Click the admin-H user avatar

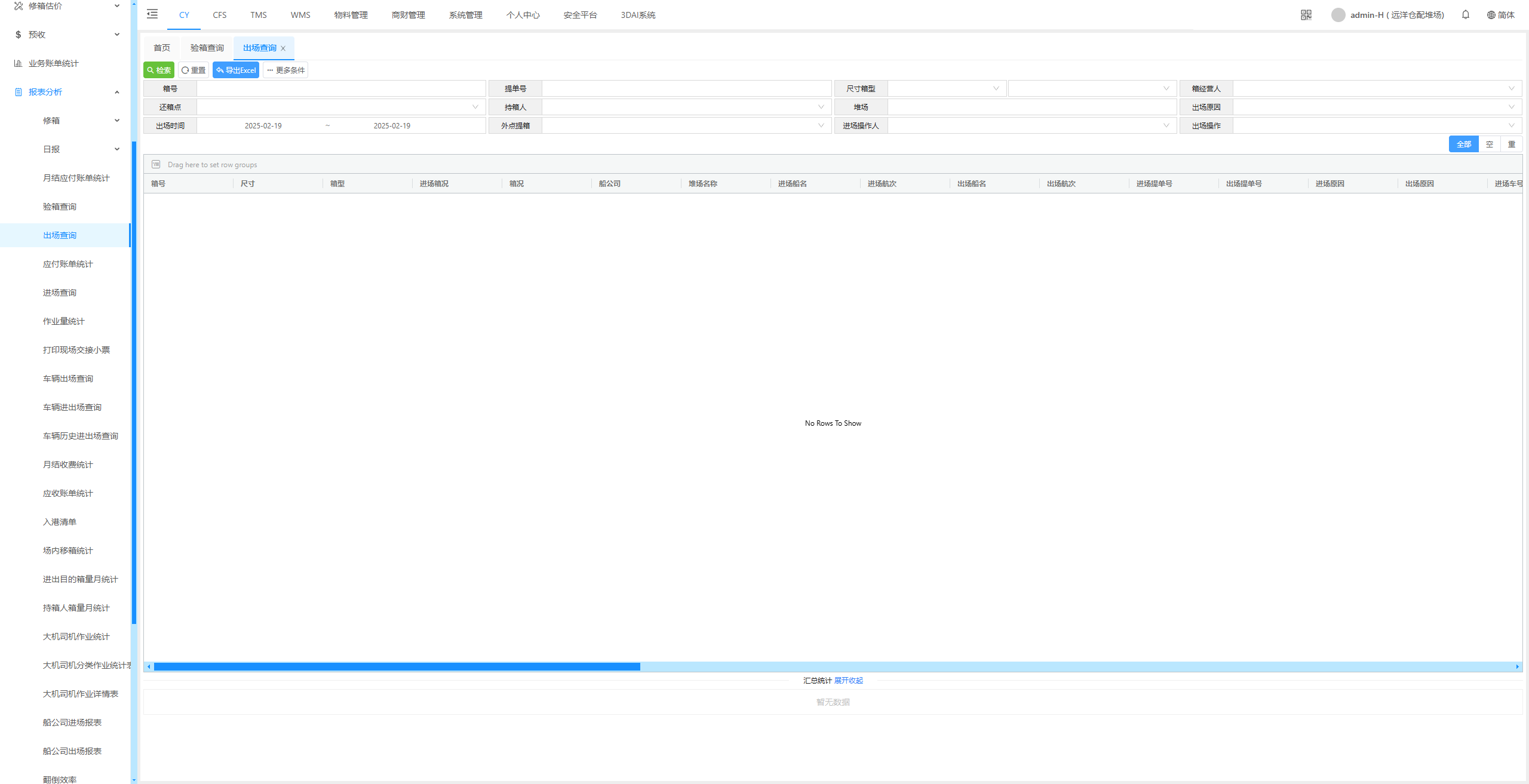tap(1338, 15)
